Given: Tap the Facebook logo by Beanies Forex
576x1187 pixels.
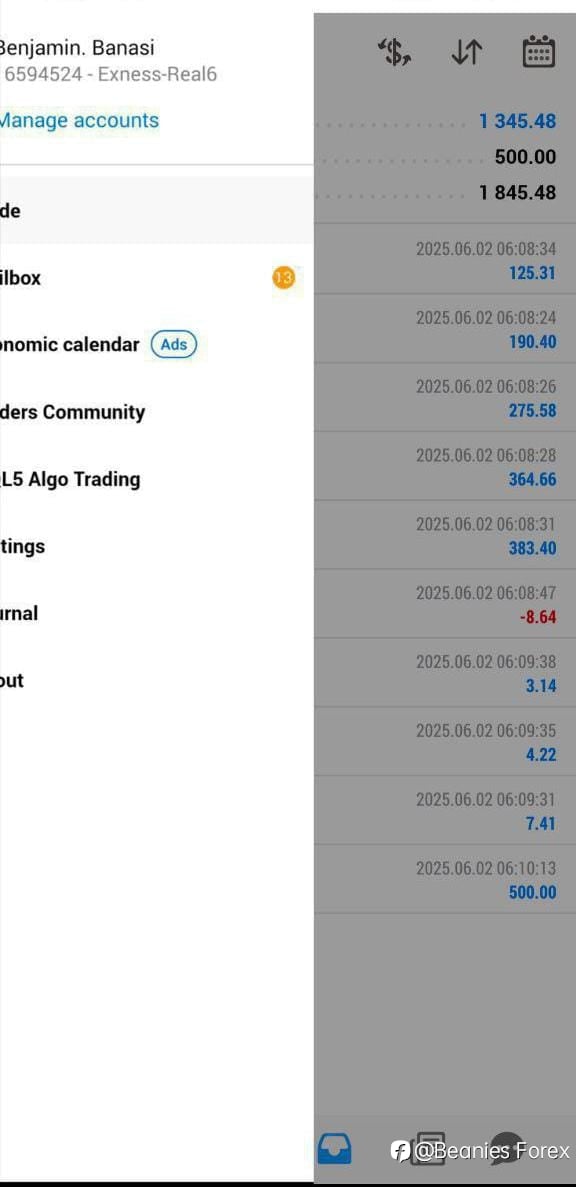Looking at the screenshot, I should tap(400, 1151).
